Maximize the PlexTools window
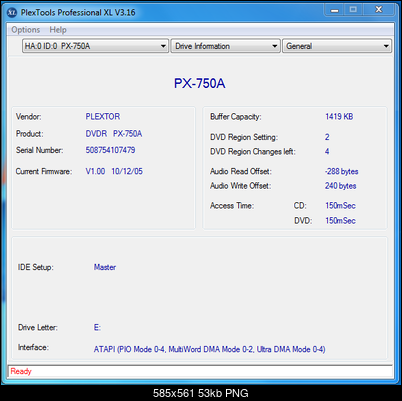 coord(354,10)
